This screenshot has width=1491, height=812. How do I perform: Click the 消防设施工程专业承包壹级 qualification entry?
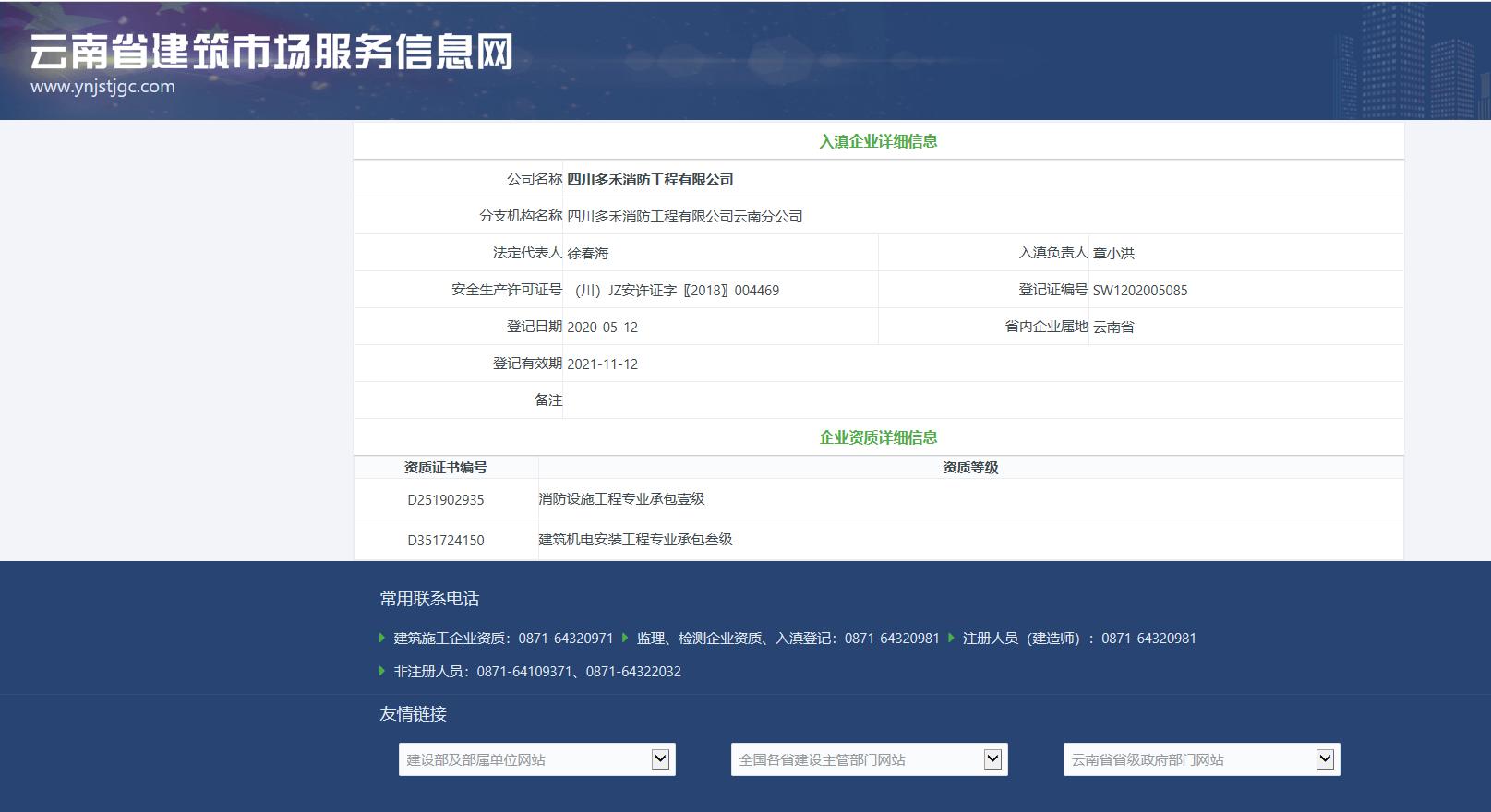point(621,499)
